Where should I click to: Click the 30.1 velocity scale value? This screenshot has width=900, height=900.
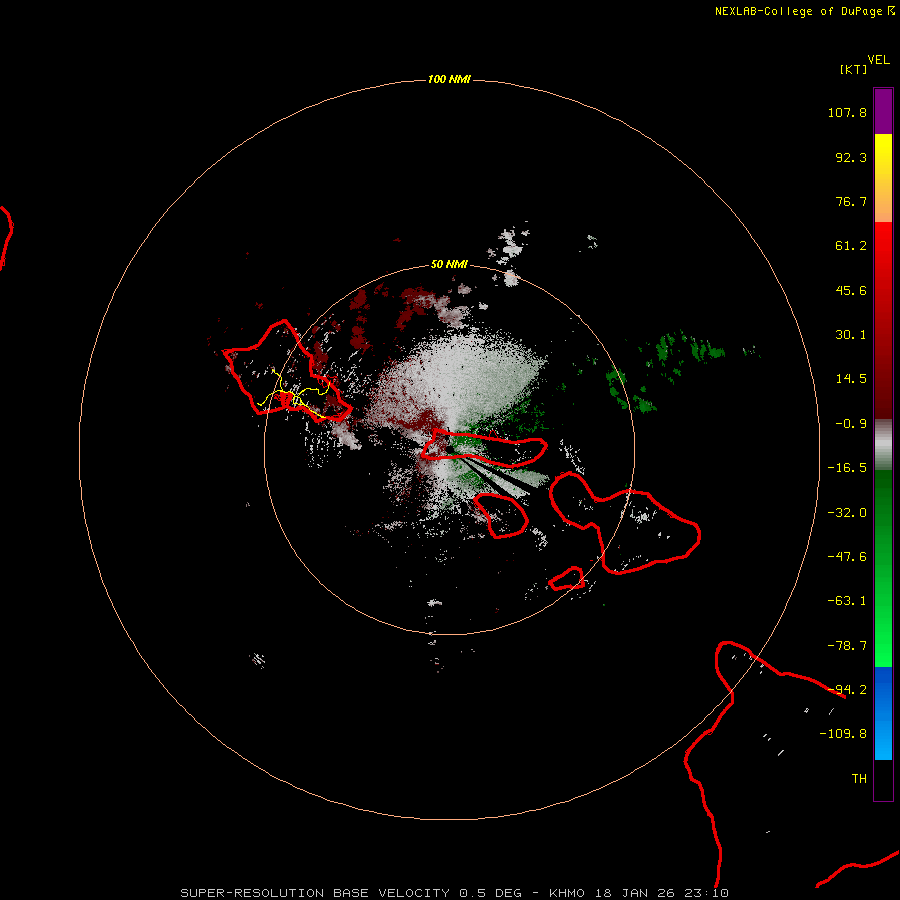pyautogui.click(x=851, y=335)
